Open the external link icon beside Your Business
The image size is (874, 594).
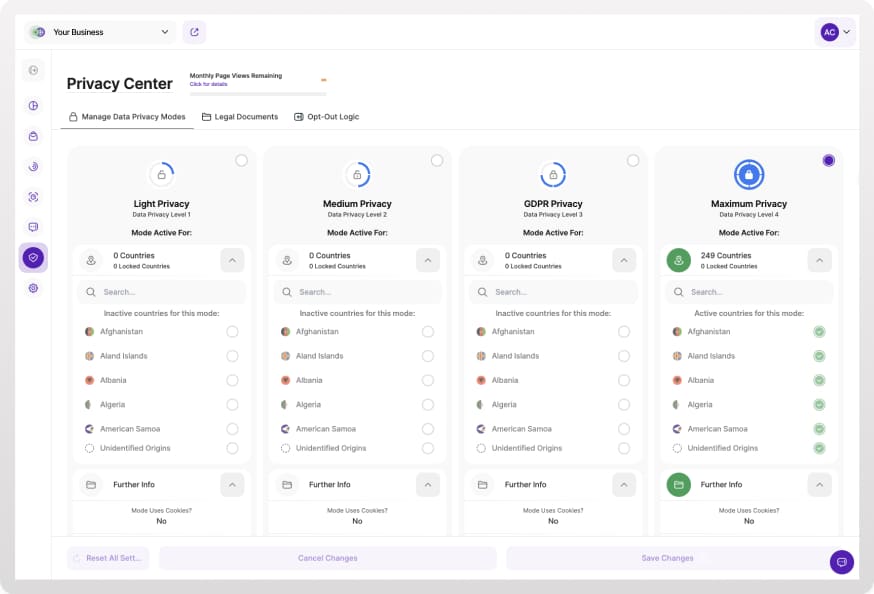click(x=194, y=32)
